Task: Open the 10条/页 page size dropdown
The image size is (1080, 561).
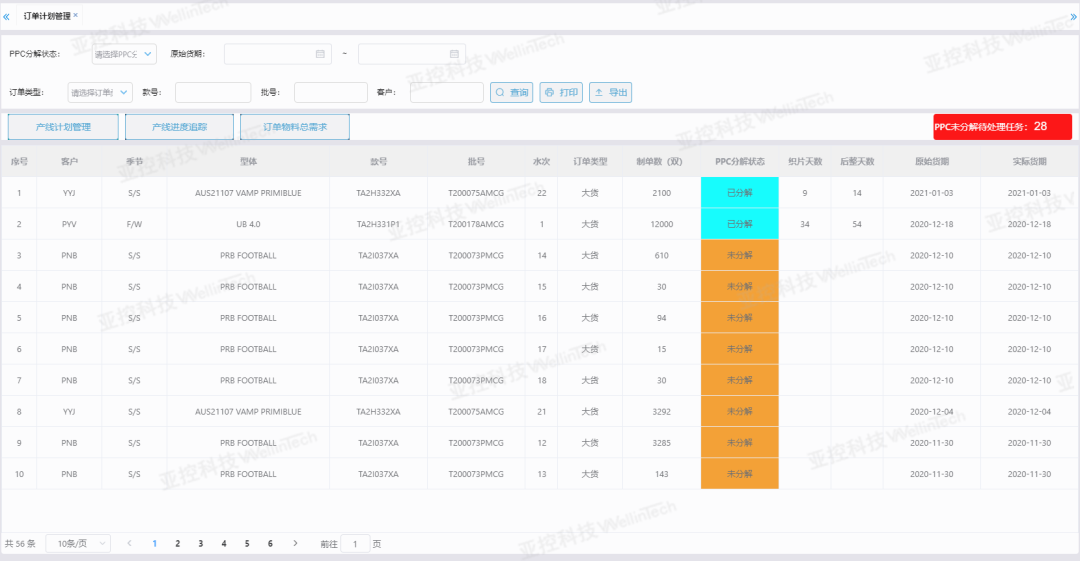Action: [79, 543]
